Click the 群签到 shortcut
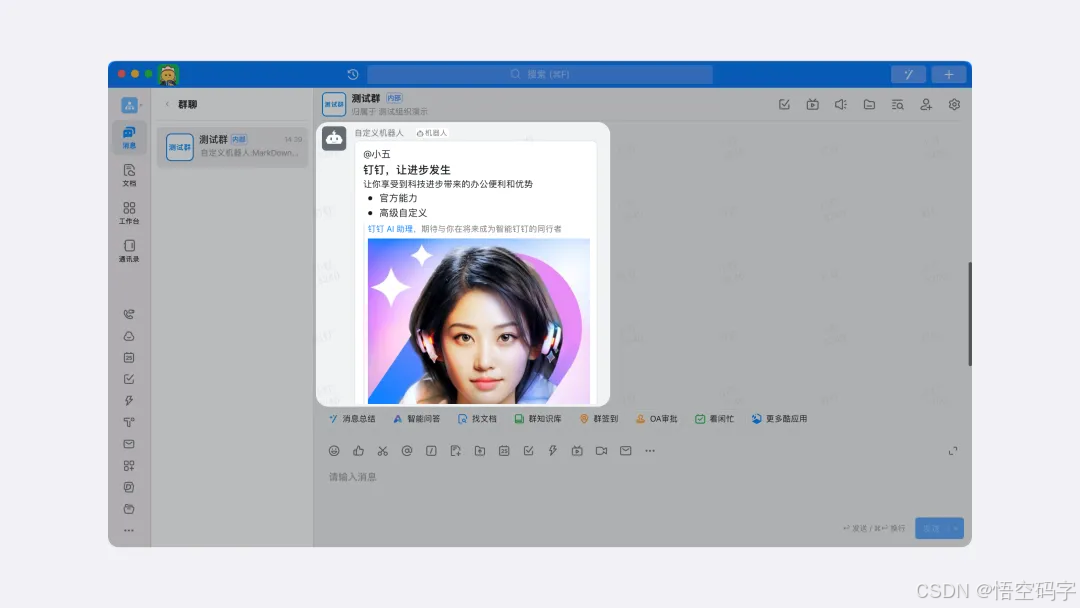The image size is (1080, 608). point(599,419)
